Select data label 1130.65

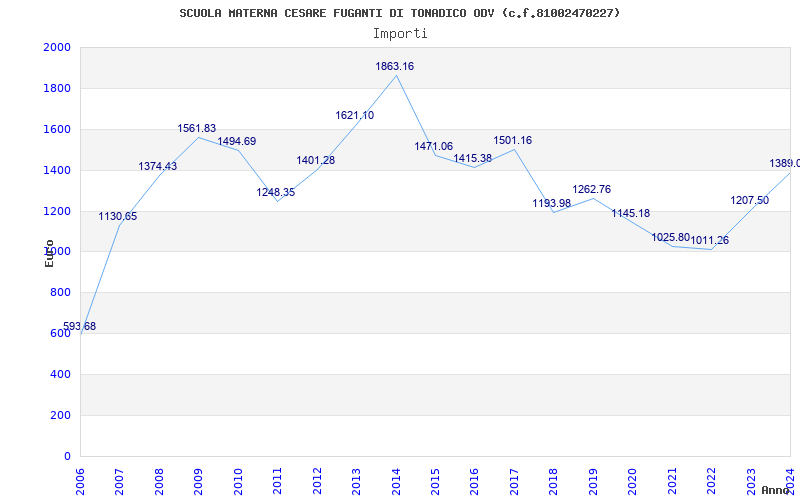click(x=118, y=216)
